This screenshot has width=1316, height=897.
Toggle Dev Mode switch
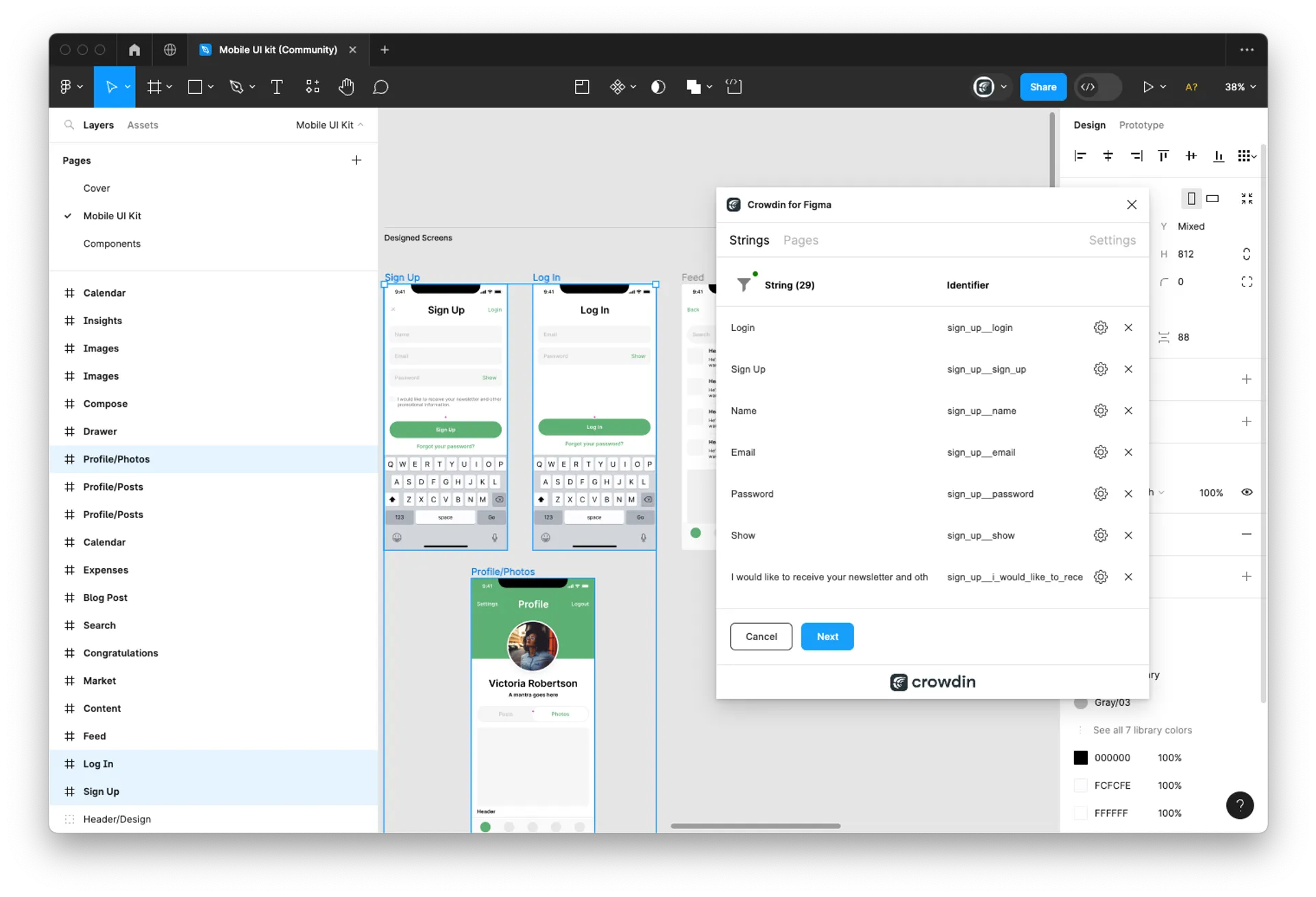[1097, 86]
